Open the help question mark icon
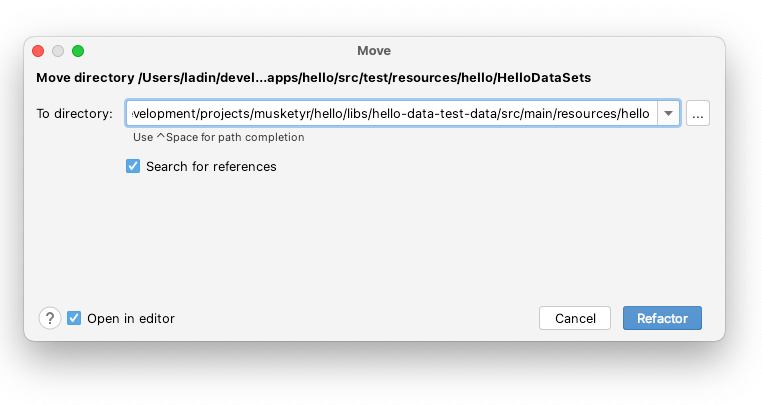This screenshot has height=405, width=762. click(50, 318)
